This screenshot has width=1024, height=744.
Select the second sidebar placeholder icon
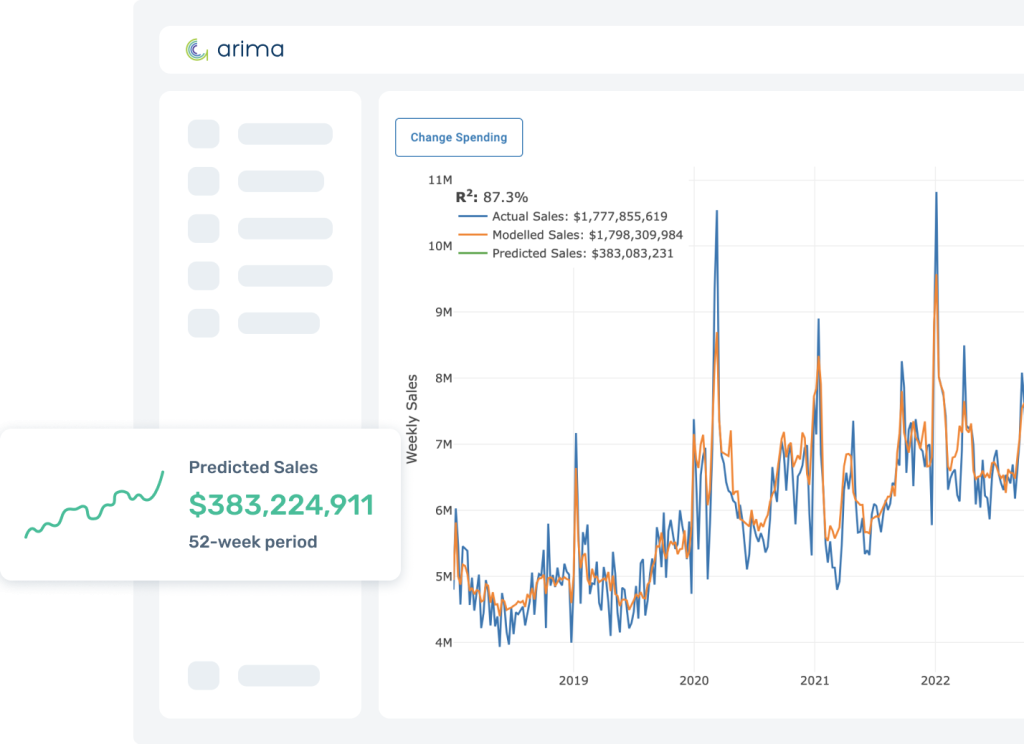coord(203,181)
